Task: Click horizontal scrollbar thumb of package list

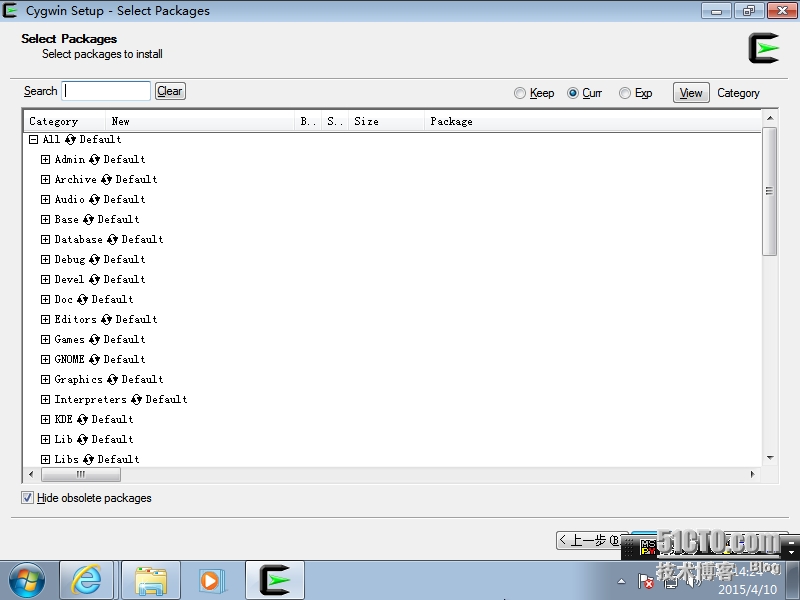Action: tap(81, 474)
